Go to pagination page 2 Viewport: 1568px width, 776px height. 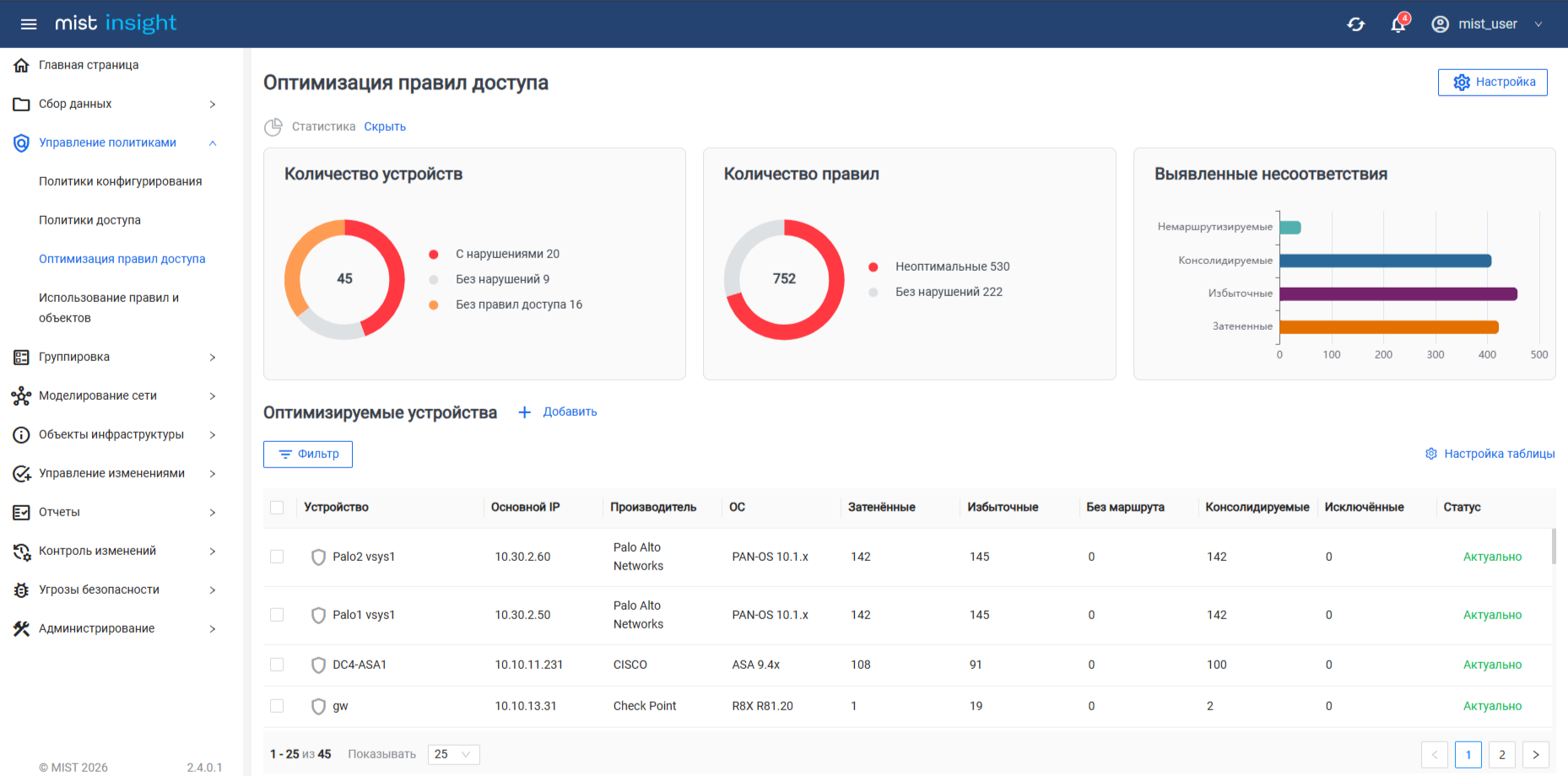1501,754
